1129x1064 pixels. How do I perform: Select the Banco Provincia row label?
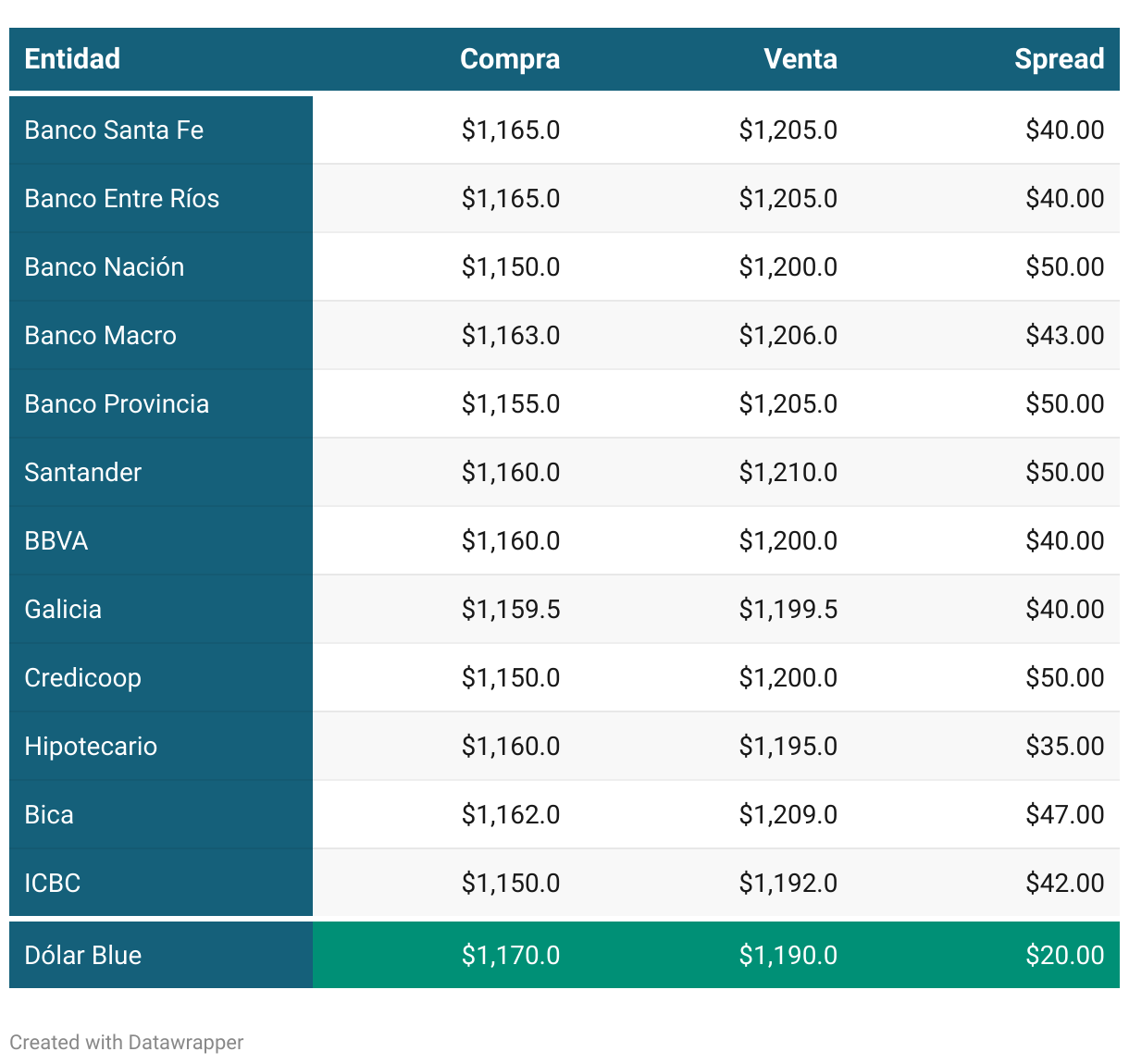pyautogui.click(x=117, y=404)
